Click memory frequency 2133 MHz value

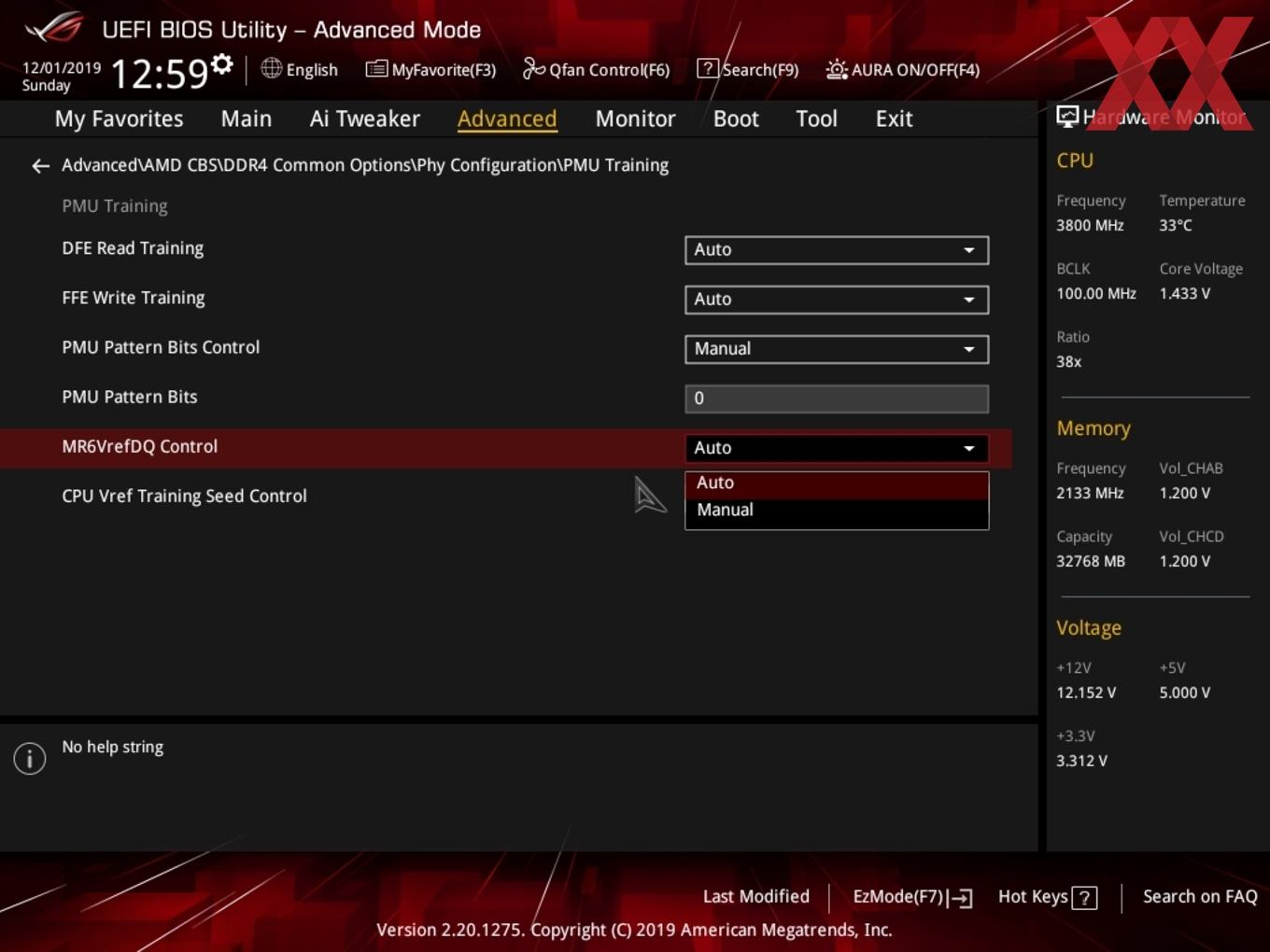coord(1090,494)
